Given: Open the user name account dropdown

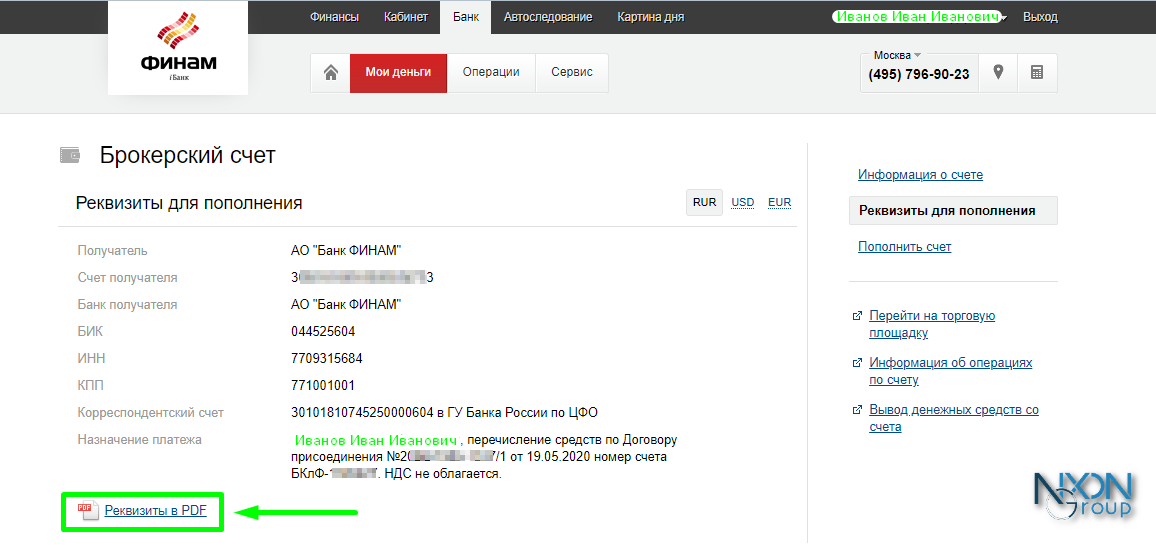Looking at the screenshot, I should click(920, 17).
